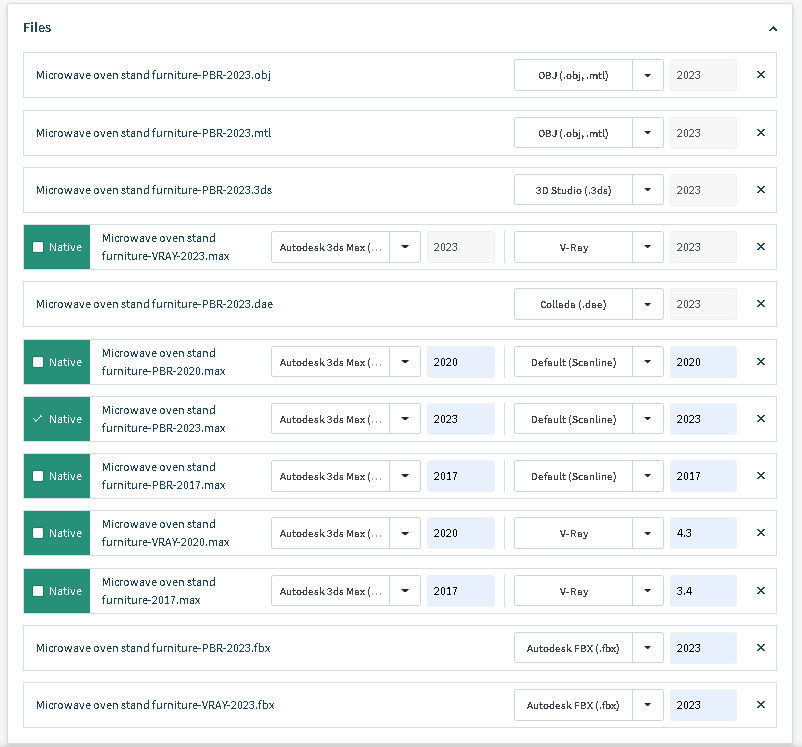Remove the PBR-2023.obj file with X icon

click(760, 75)
